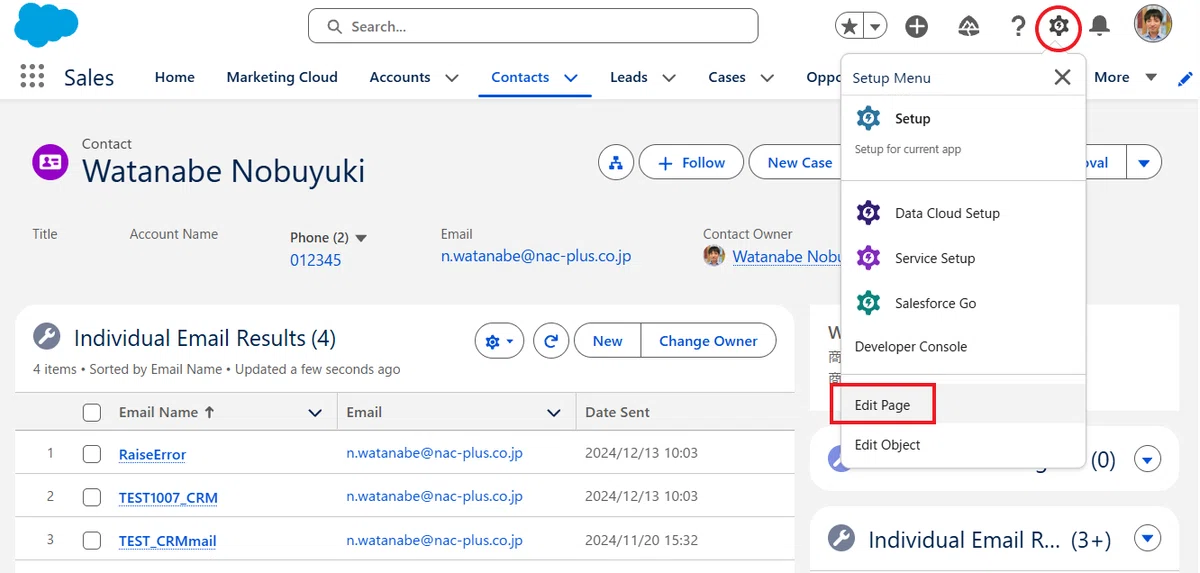Select the TEST_CRMmail row checkbox
The width and height of the screenshot is (1200, 573).
[92, 541]
